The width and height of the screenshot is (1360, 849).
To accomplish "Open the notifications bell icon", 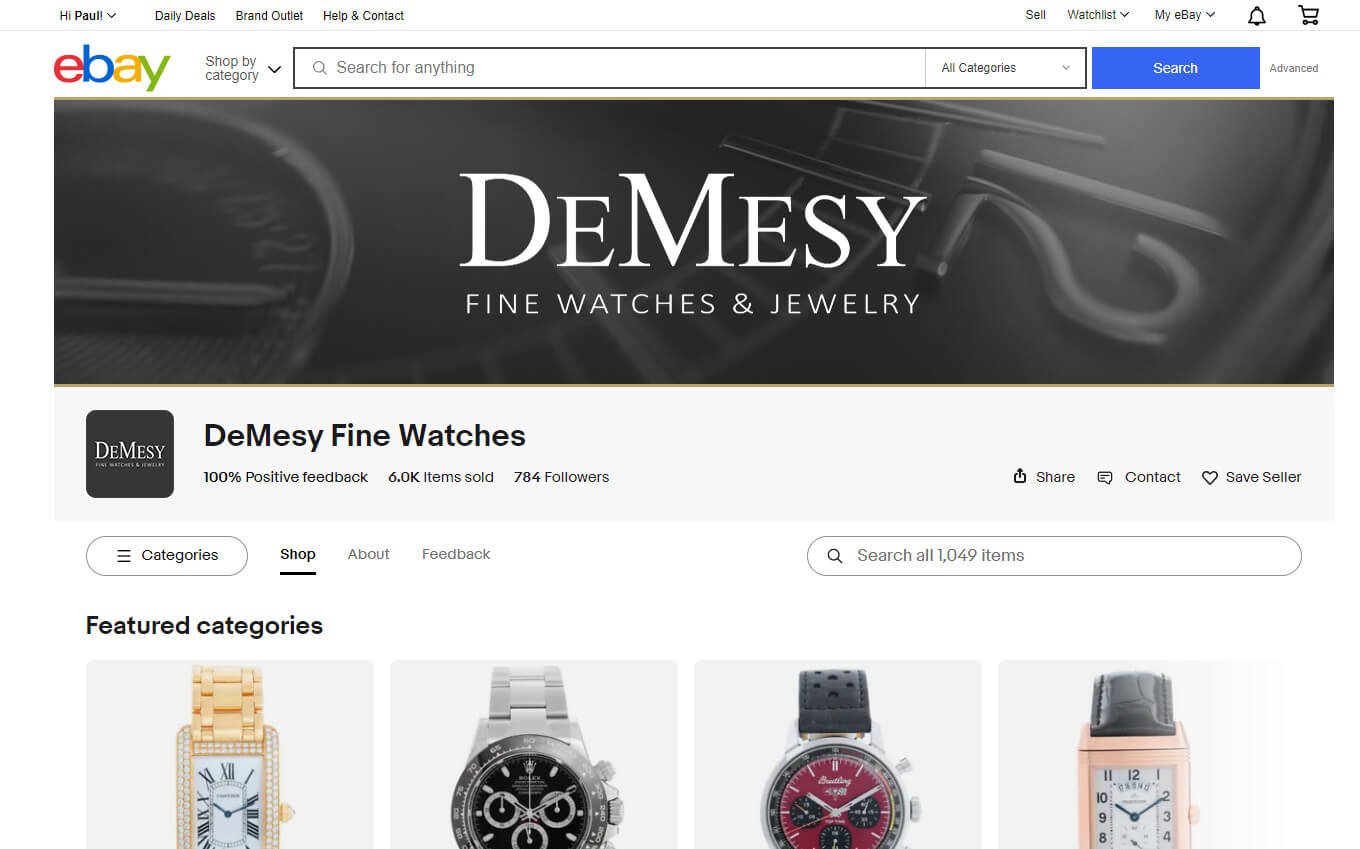I will tap(1257, 15).
